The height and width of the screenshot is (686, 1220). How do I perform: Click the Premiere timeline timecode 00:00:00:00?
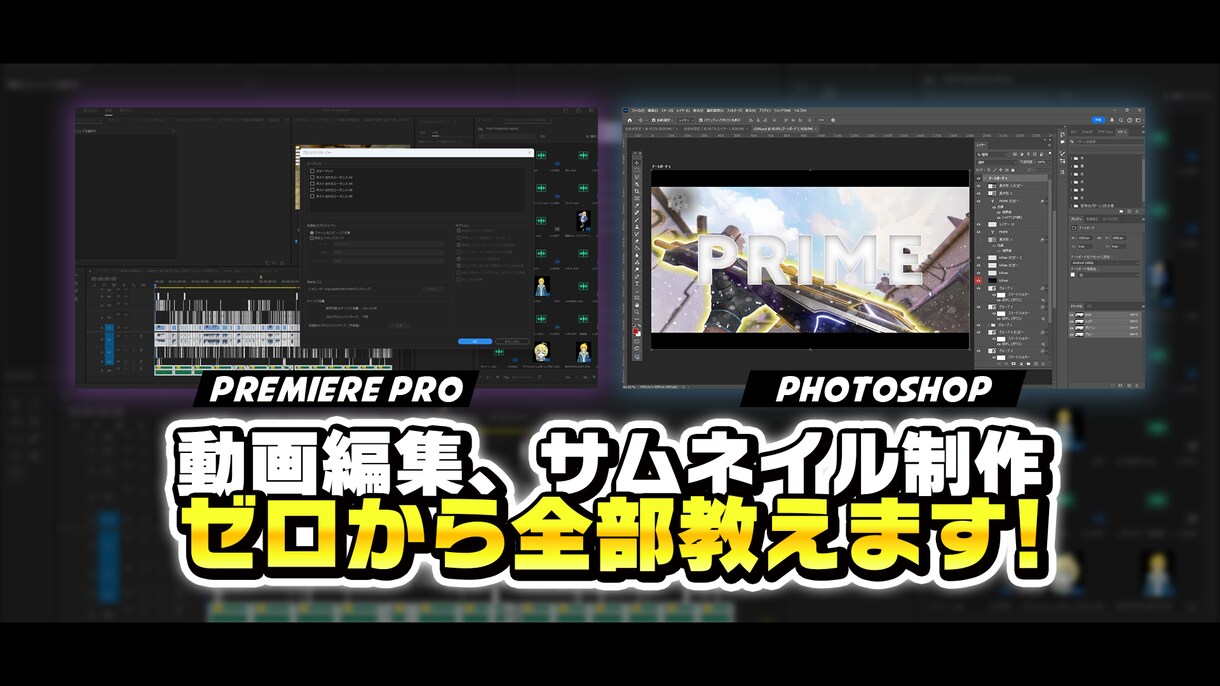[x=104, y=279]
